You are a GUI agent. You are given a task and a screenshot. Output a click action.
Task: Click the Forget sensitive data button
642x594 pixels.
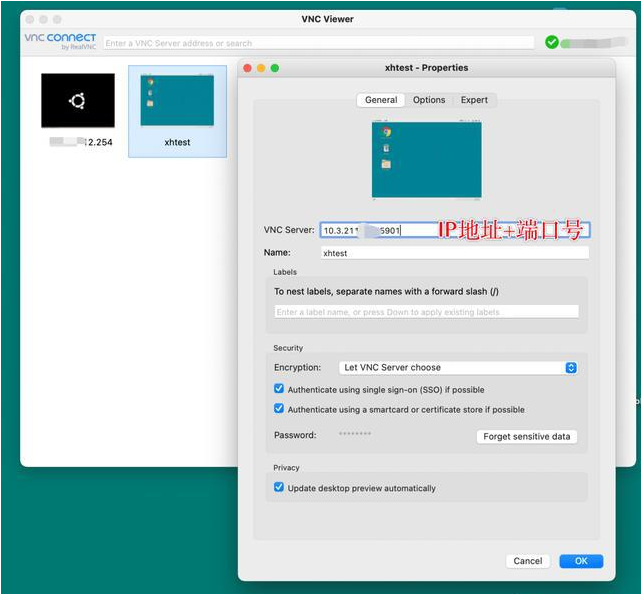[527, 436]
